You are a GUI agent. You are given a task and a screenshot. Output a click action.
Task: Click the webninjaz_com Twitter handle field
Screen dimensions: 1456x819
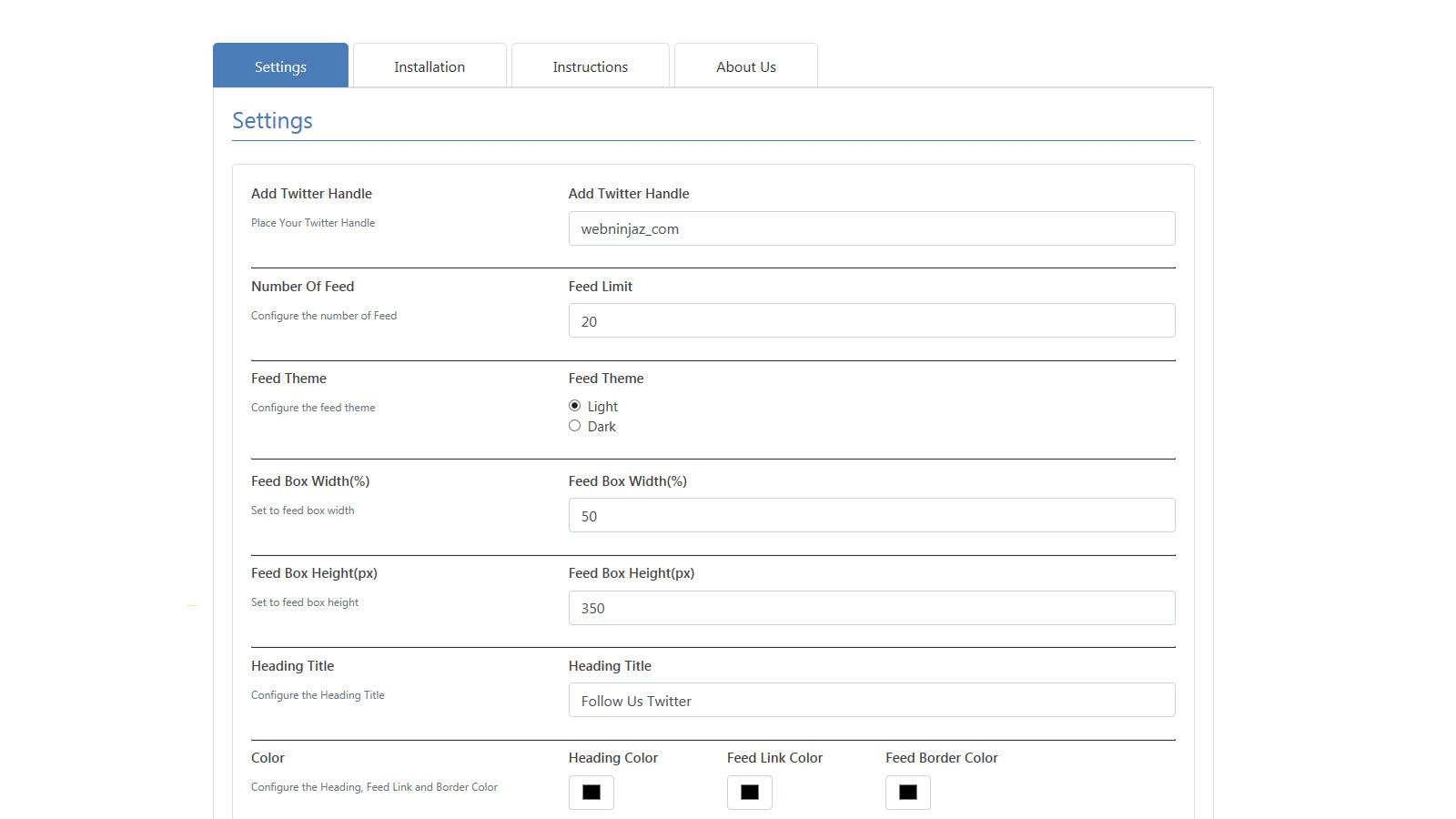(871, 228)
